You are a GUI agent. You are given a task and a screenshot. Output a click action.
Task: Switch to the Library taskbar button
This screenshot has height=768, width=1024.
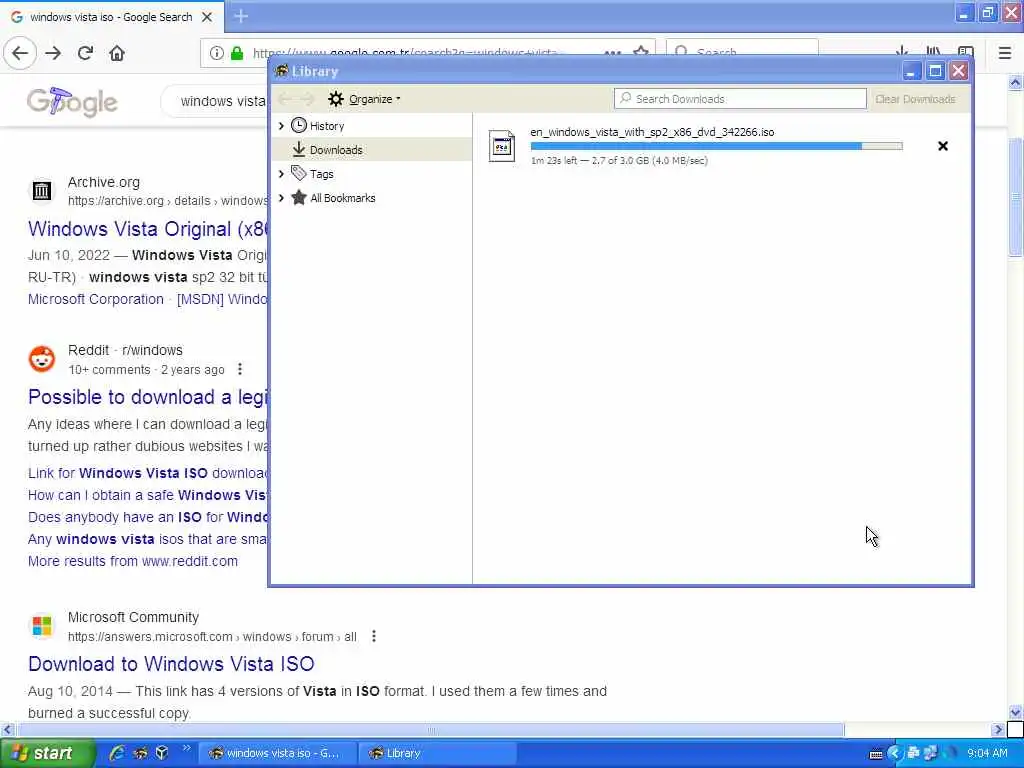(436, 753)
